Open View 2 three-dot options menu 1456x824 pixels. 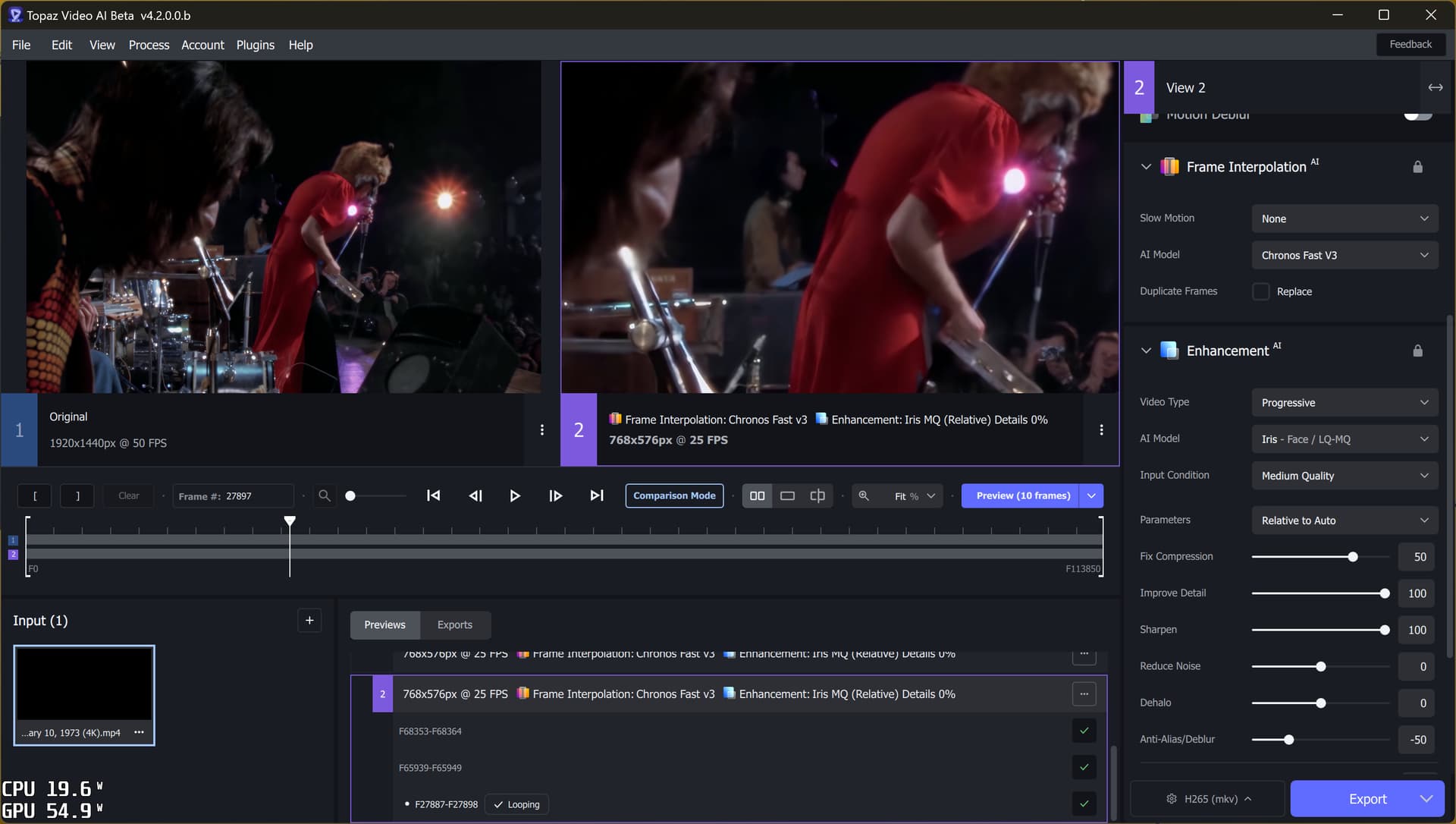[x=1101, y=429]
